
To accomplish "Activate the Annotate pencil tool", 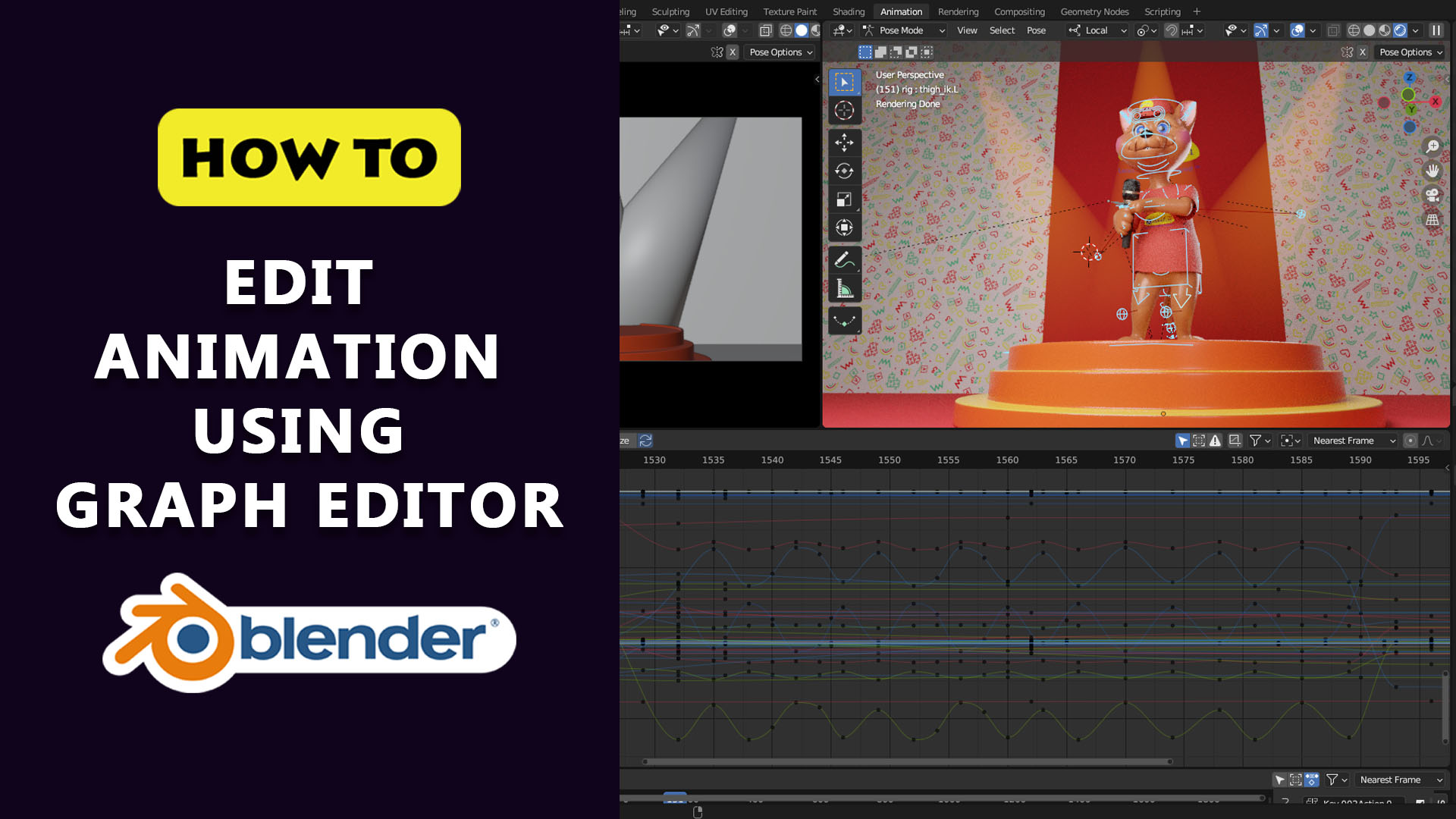I will click(x=844, y=259).
